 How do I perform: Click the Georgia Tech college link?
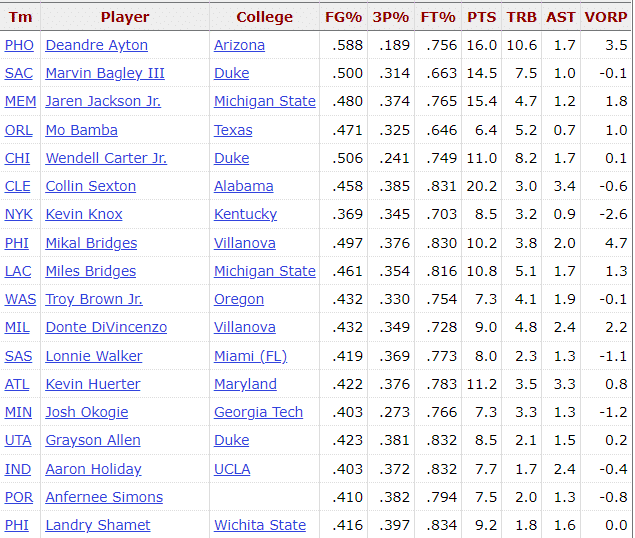click(258, 412)
